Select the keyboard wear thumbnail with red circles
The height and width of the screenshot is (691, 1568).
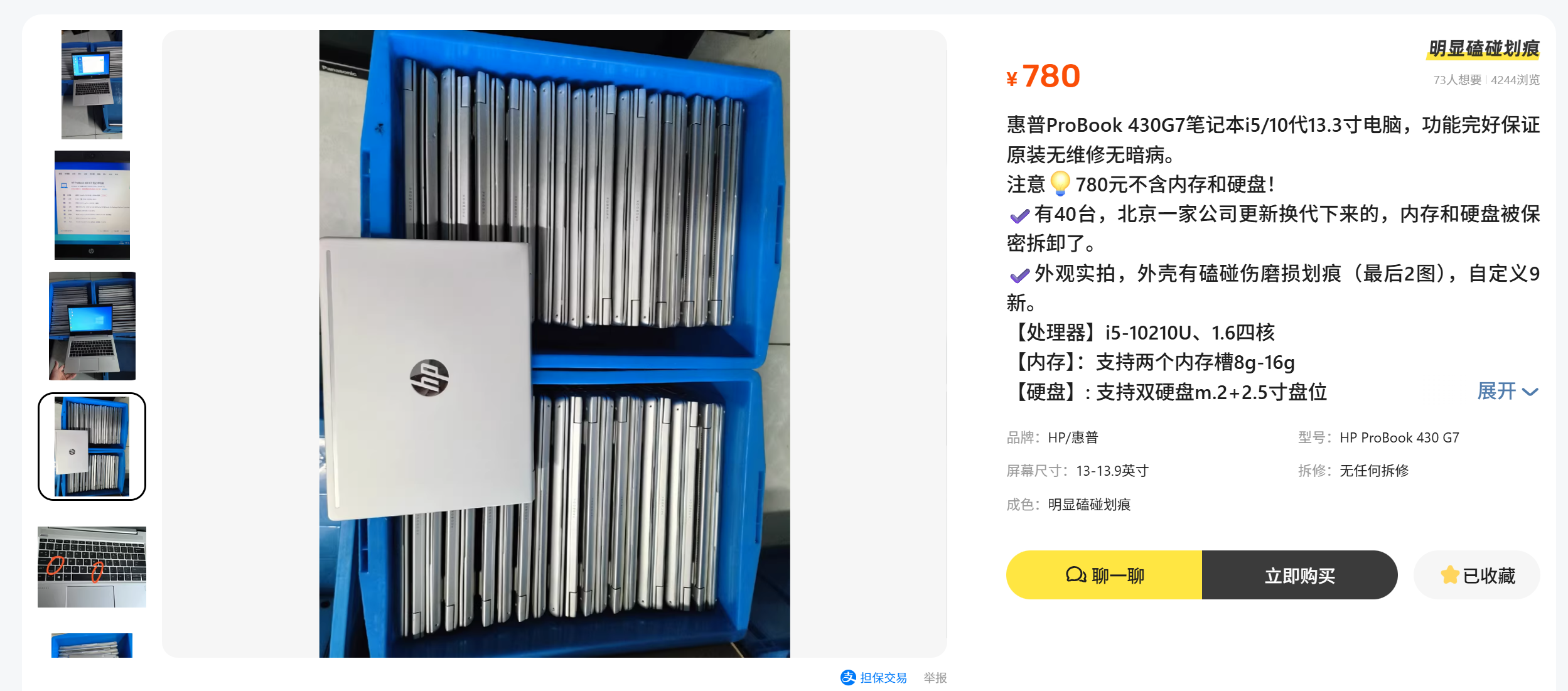[x=92, y=567]
